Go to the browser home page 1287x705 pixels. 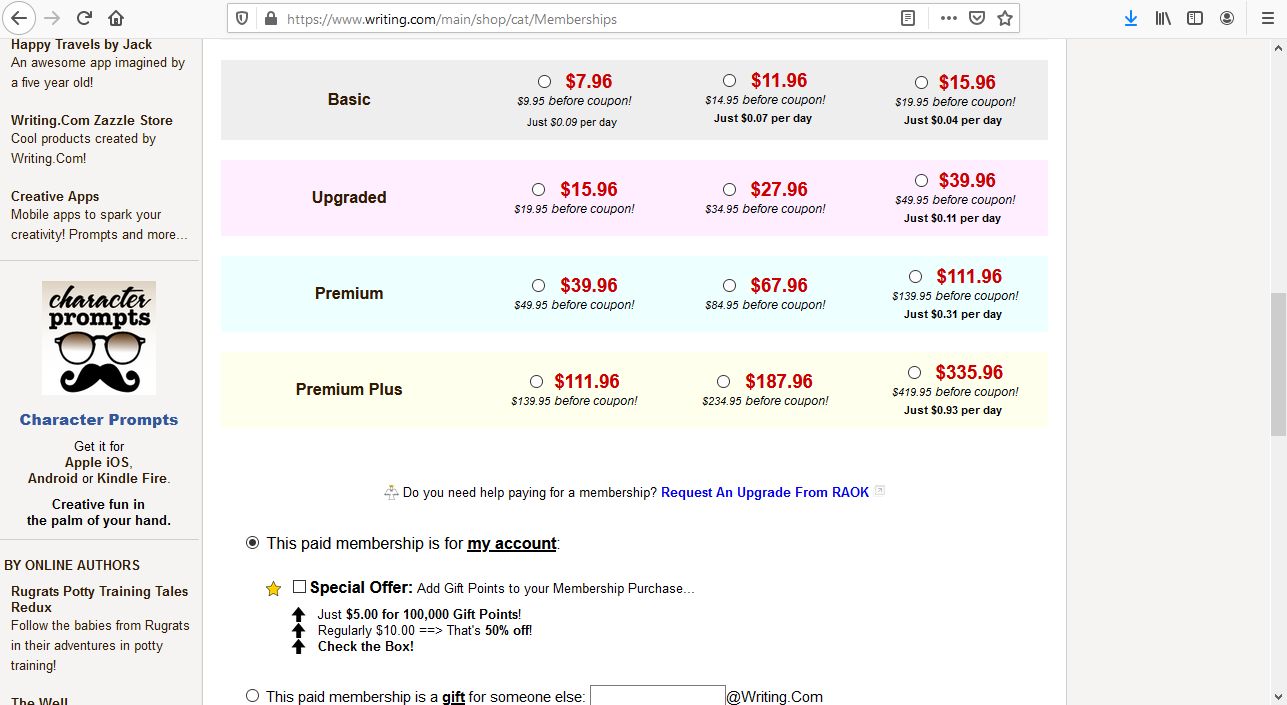point(116,18)
